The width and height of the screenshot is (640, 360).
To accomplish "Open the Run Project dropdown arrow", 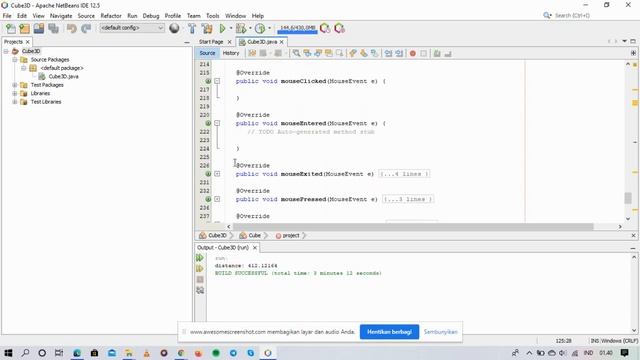I will click(231, 28).
